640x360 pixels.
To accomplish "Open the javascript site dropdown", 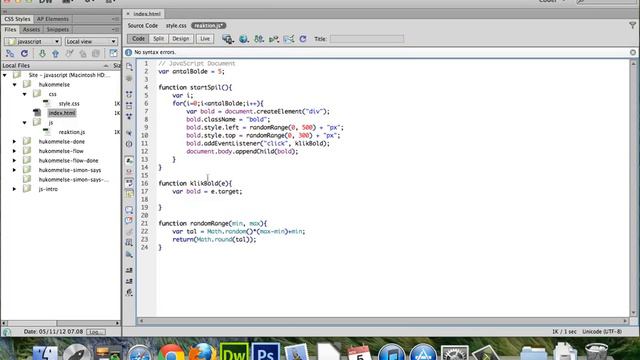I will [x=33, y=41].
